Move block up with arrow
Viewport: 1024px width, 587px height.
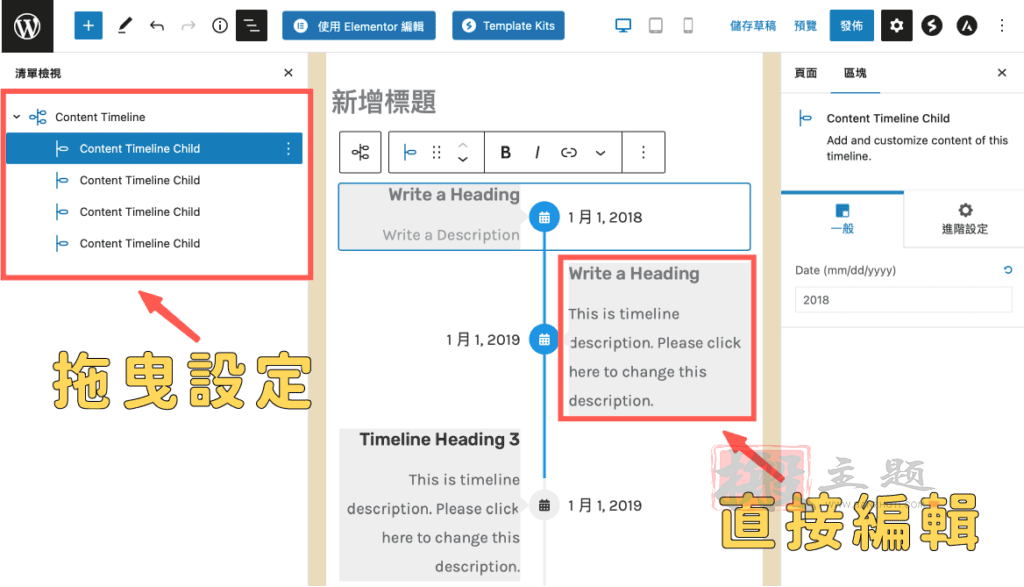pyautogui.click(x=462, y=145)
